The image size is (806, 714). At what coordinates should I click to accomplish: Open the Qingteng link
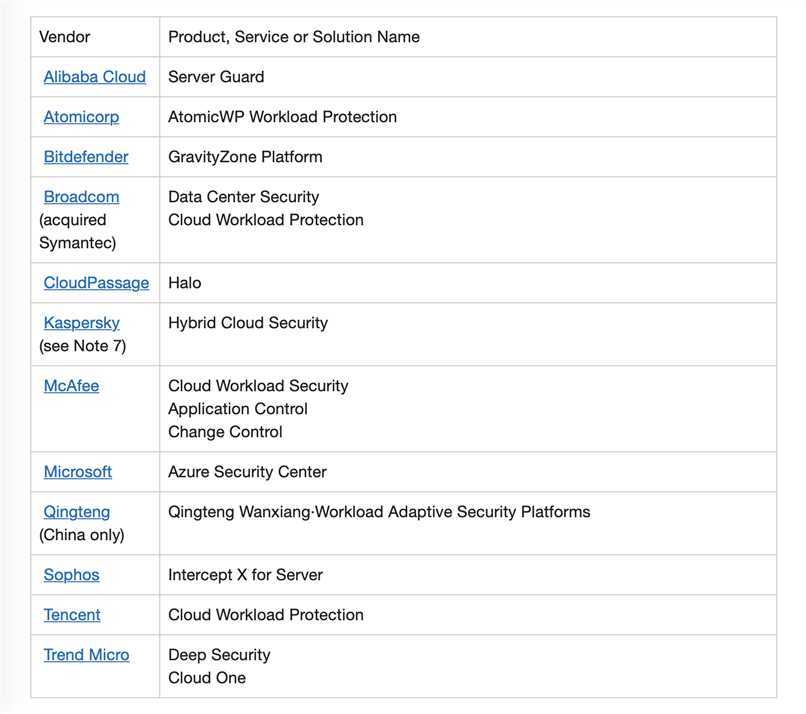(77, 512)
